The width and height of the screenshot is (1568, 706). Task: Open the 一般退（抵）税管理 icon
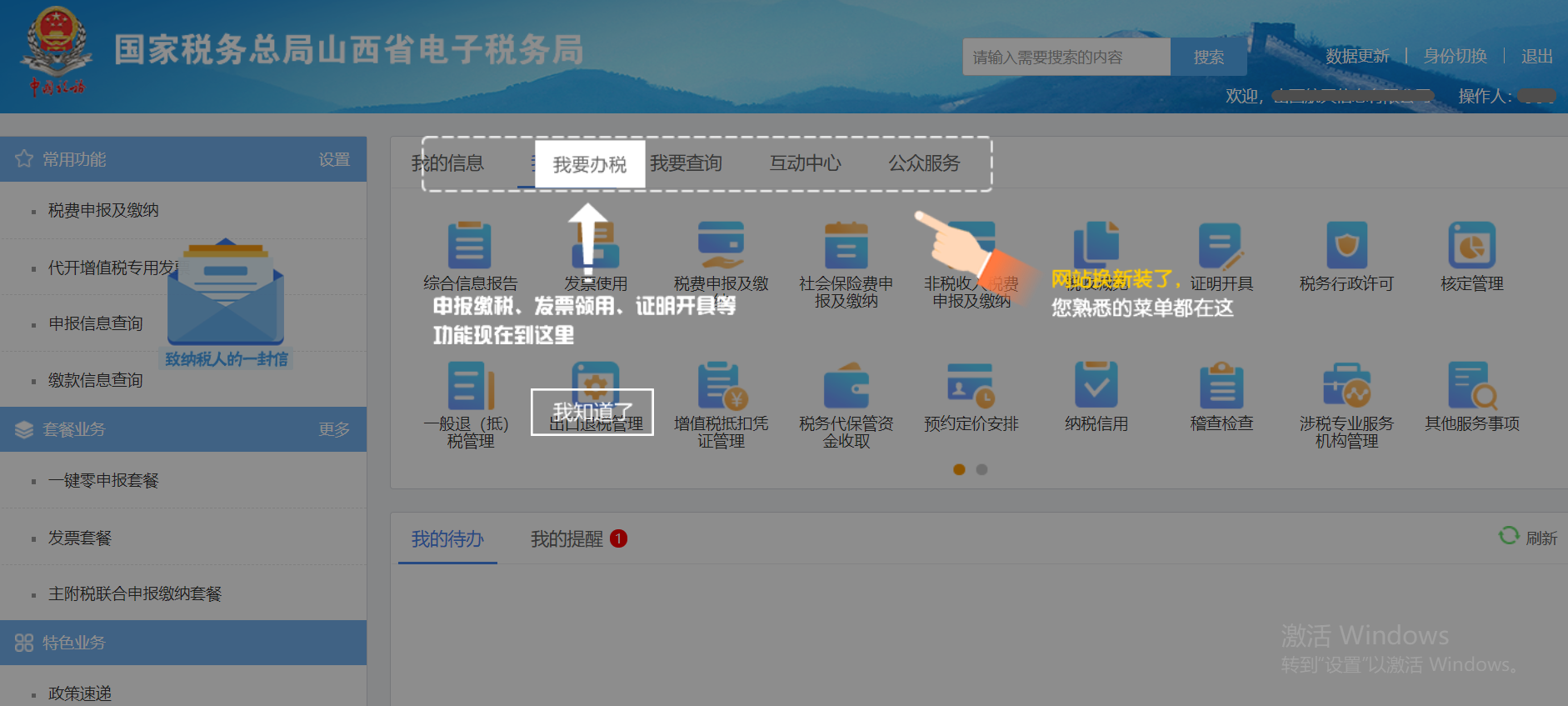pyautogui.click(x=470, y=385)
